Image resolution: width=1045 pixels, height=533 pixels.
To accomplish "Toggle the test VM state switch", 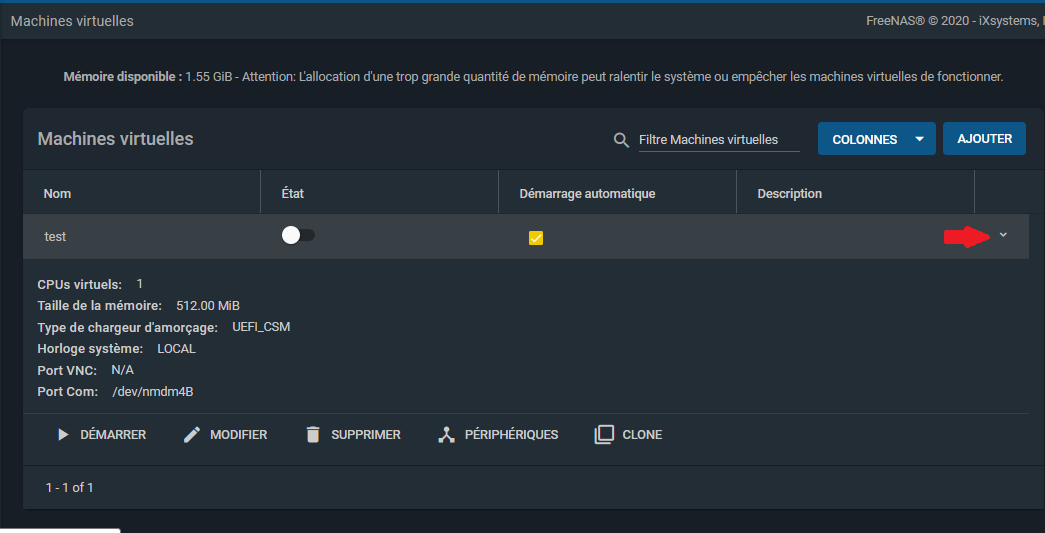I will pos(298,235).
